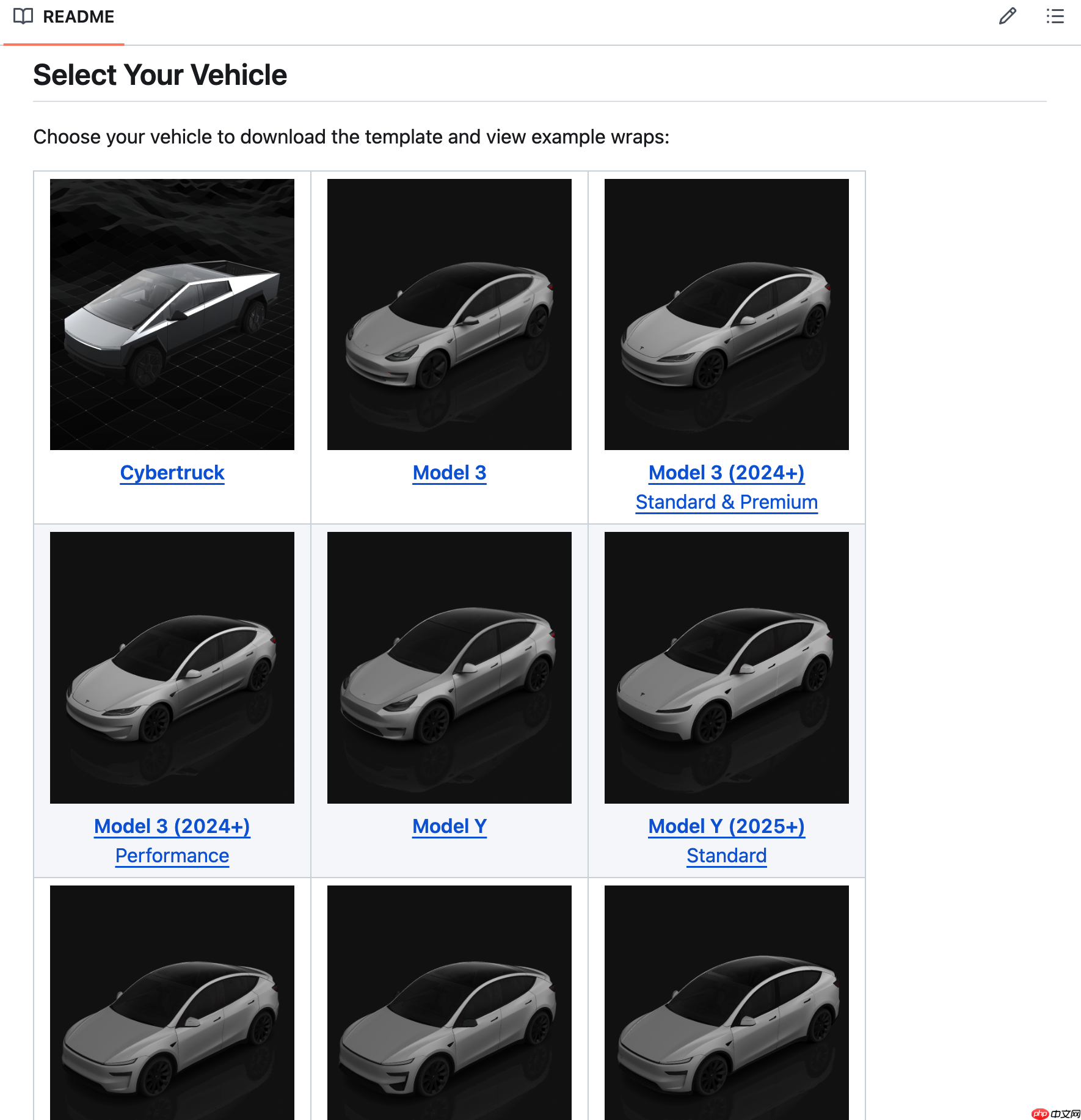Open Model 3 (2024+) Standard & Premium link
Viewport: 1081px width, 1120px height.
(726, 487)
